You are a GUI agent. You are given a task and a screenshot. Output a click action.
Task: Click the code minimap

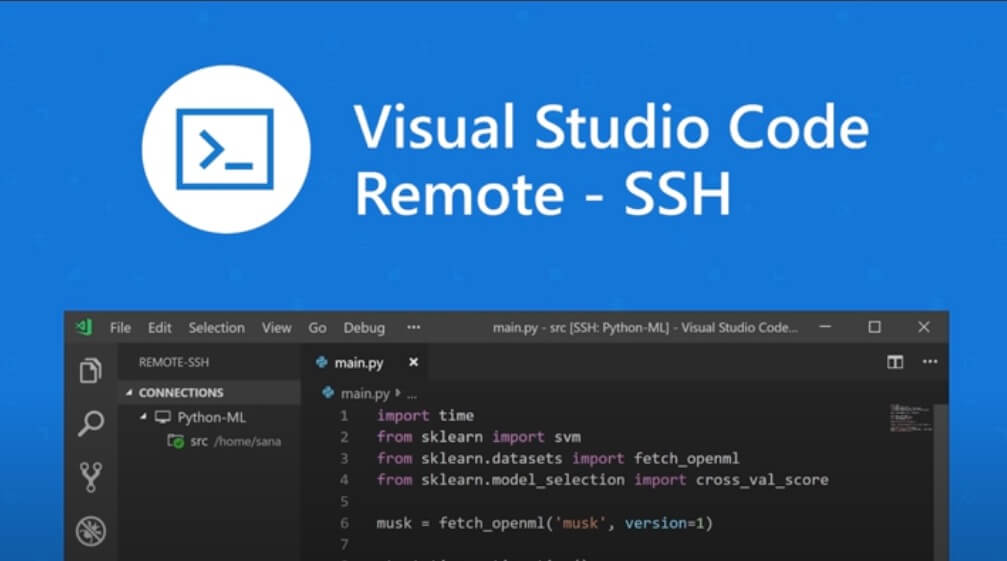910,418
